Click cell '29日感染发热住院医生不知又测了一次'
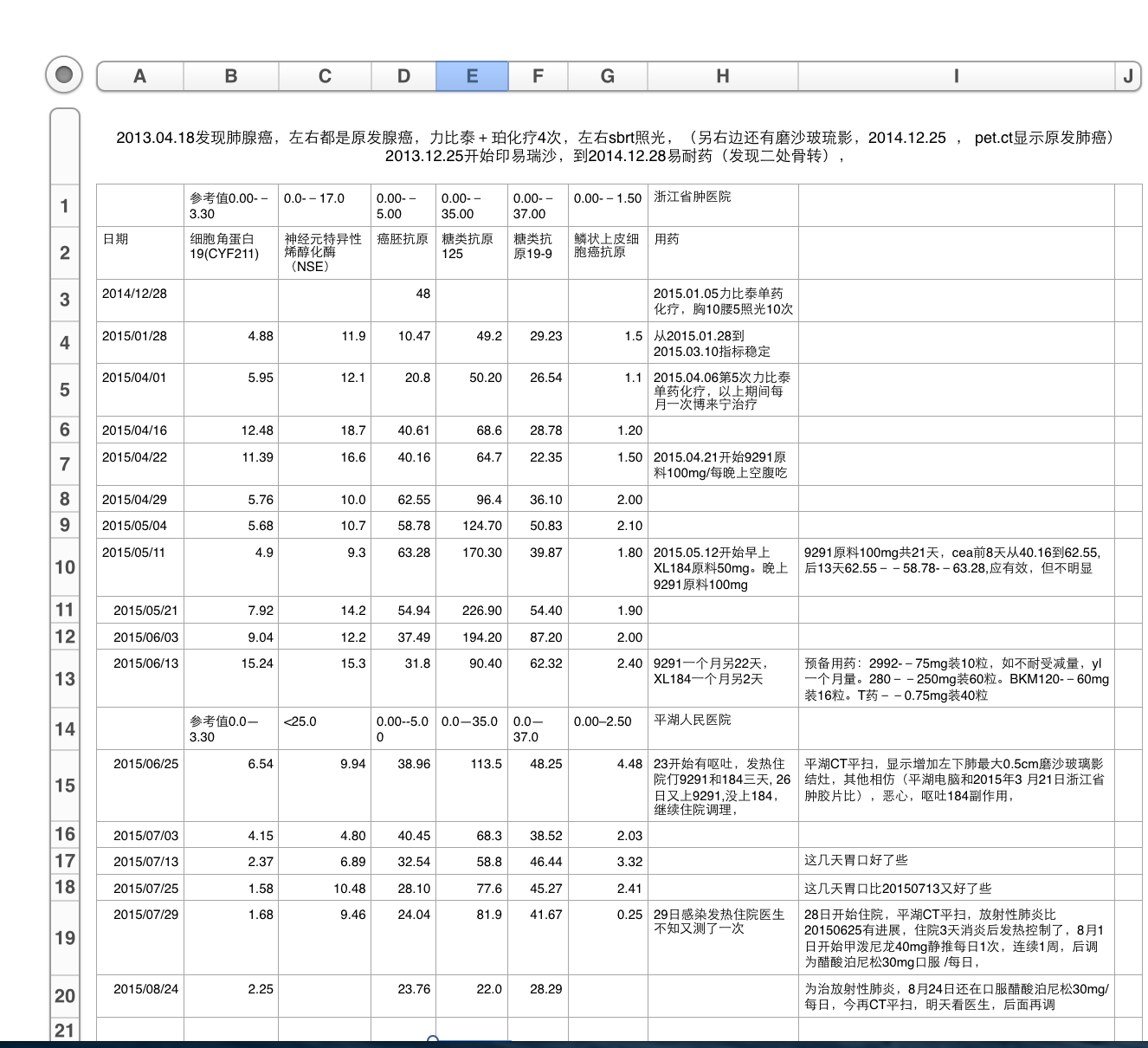The image size is (1148, 1048). click(x=723, y=938)
